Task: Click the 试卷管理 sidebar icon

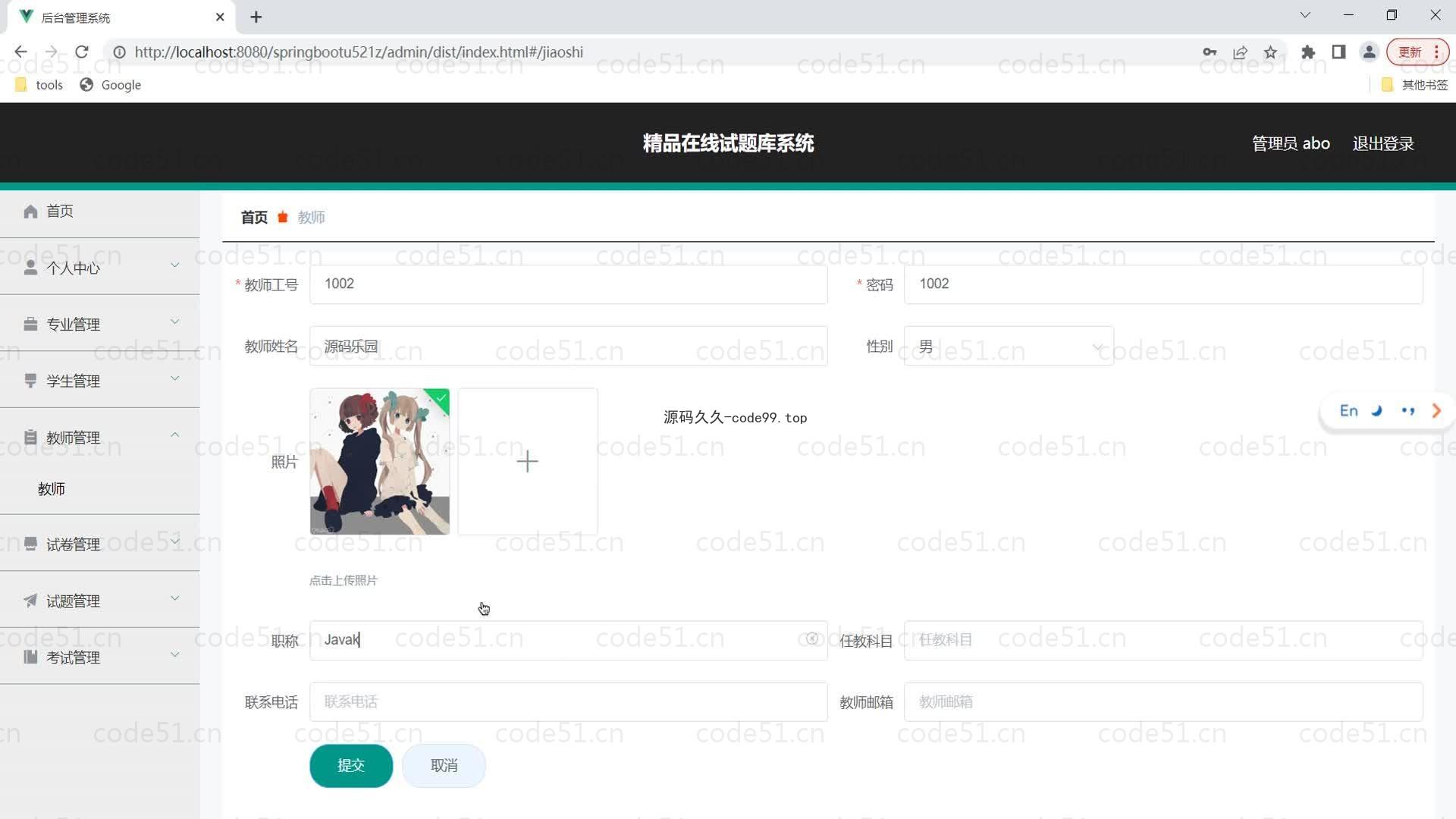Action: (x=30, y=544)
